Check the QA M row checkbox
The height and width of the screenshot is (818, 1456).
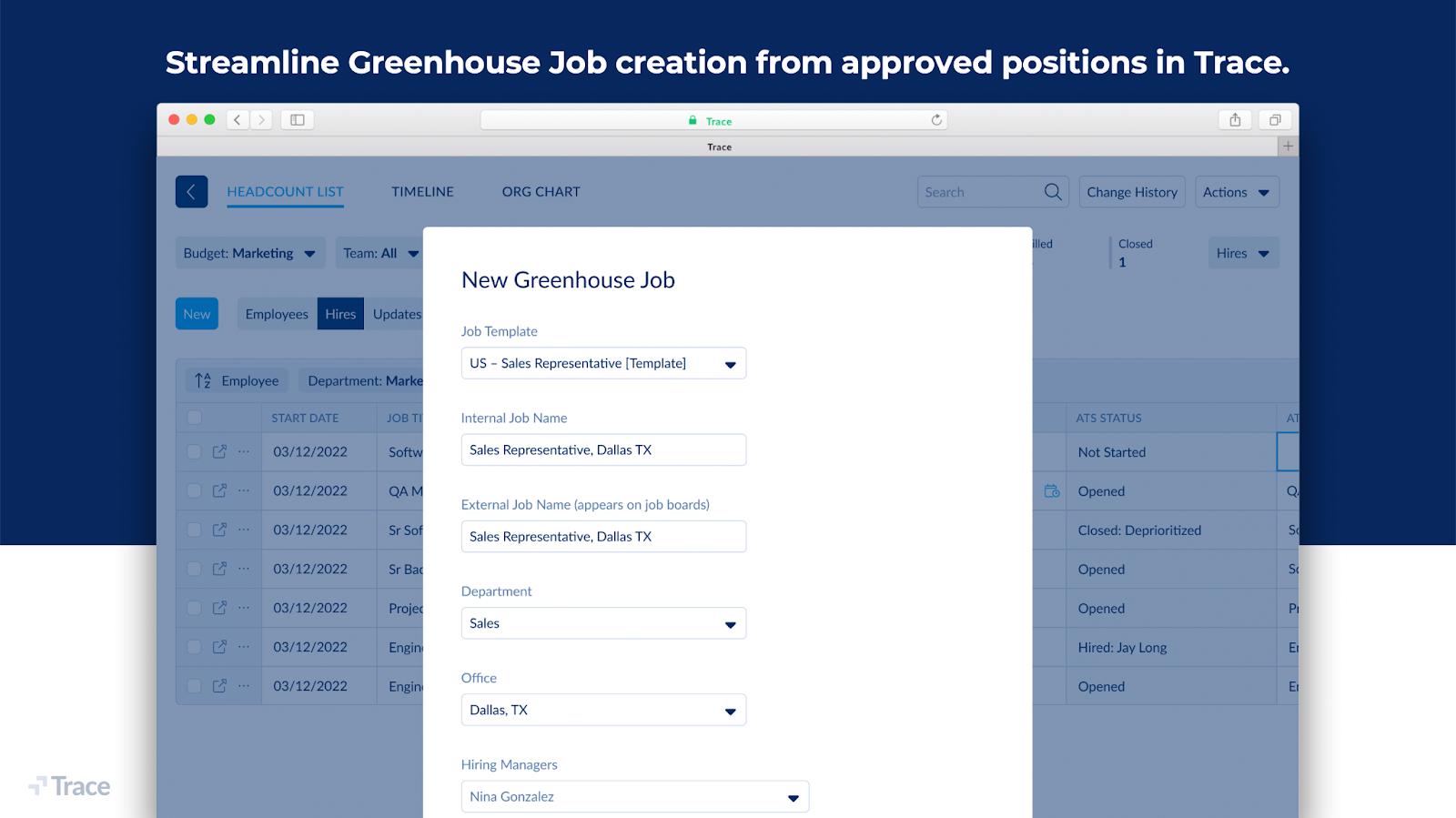coord(194,490)
